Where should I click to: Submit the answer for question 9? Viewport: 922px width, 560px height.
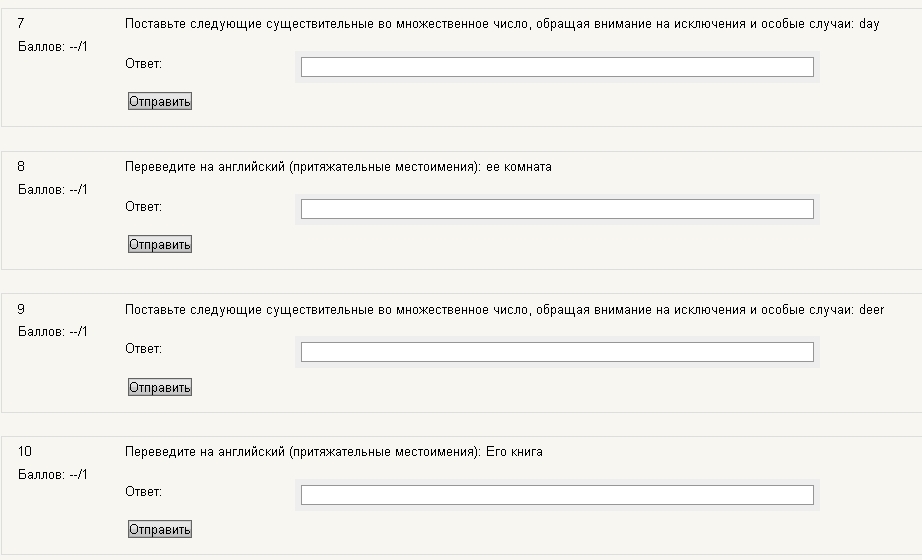160,387
